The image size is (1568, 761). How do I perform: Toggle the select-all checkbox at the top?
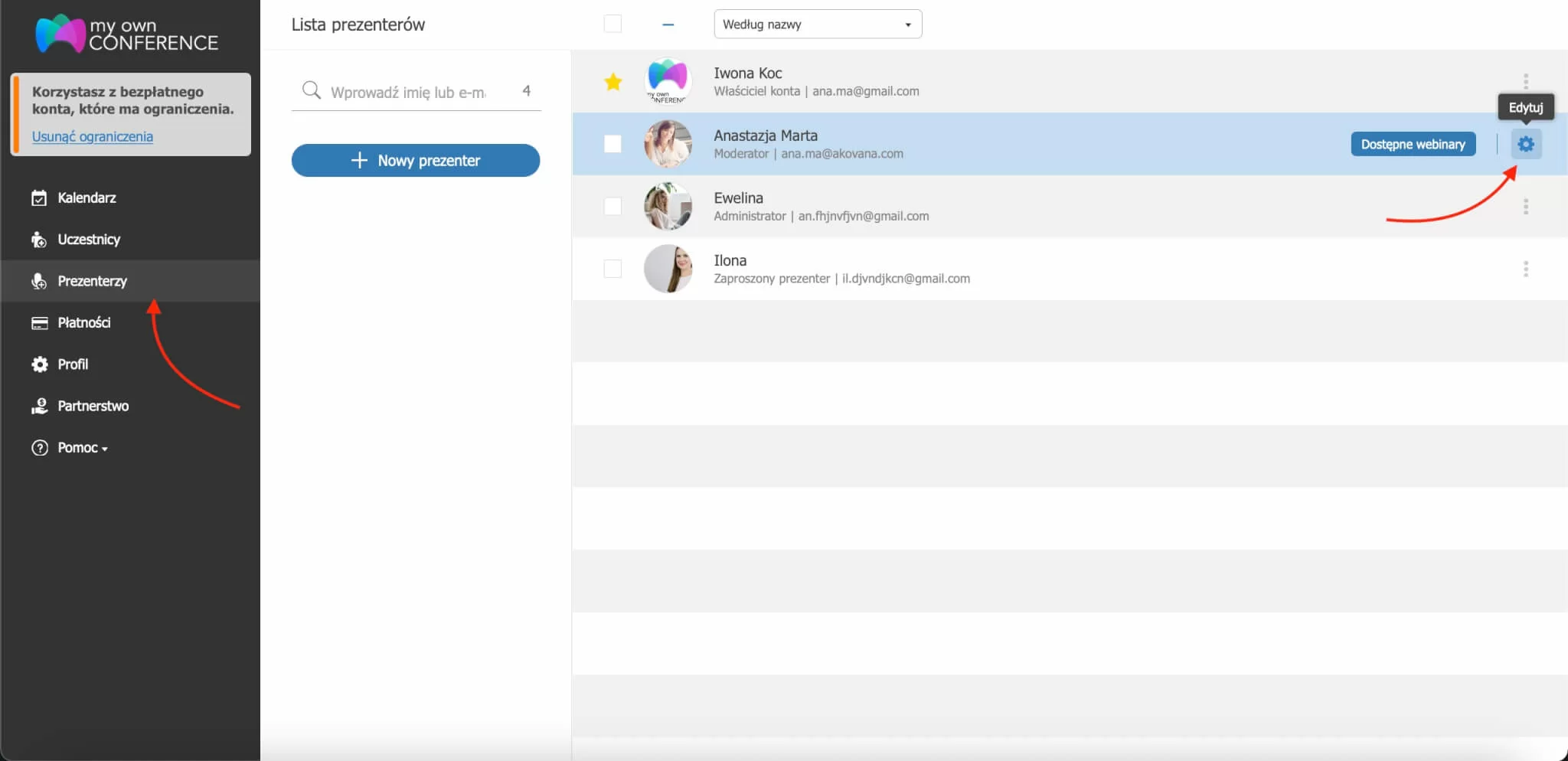click(x=612, y=23)
